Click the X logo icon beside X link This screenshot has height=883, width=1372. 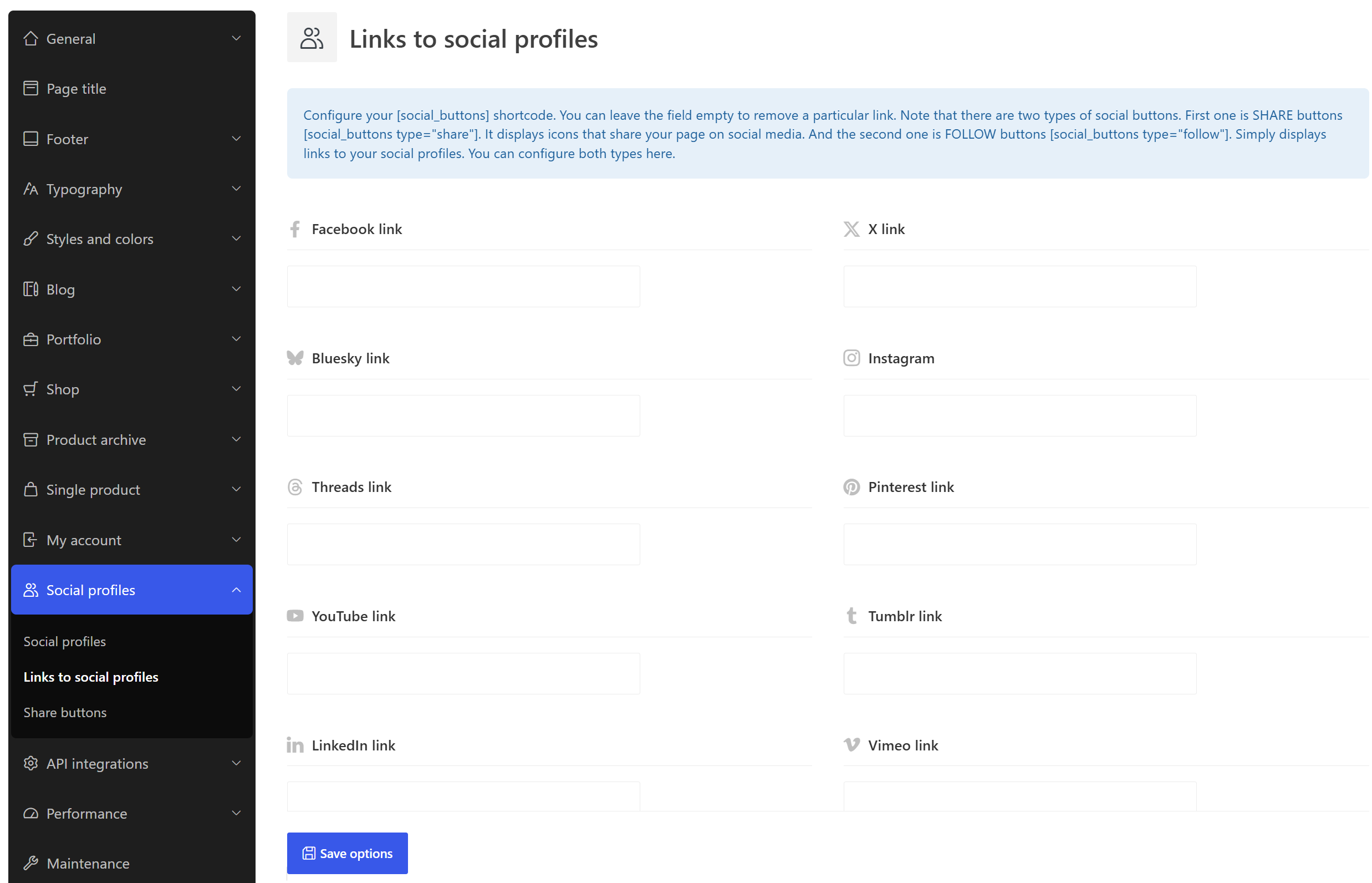pos(851,229)
